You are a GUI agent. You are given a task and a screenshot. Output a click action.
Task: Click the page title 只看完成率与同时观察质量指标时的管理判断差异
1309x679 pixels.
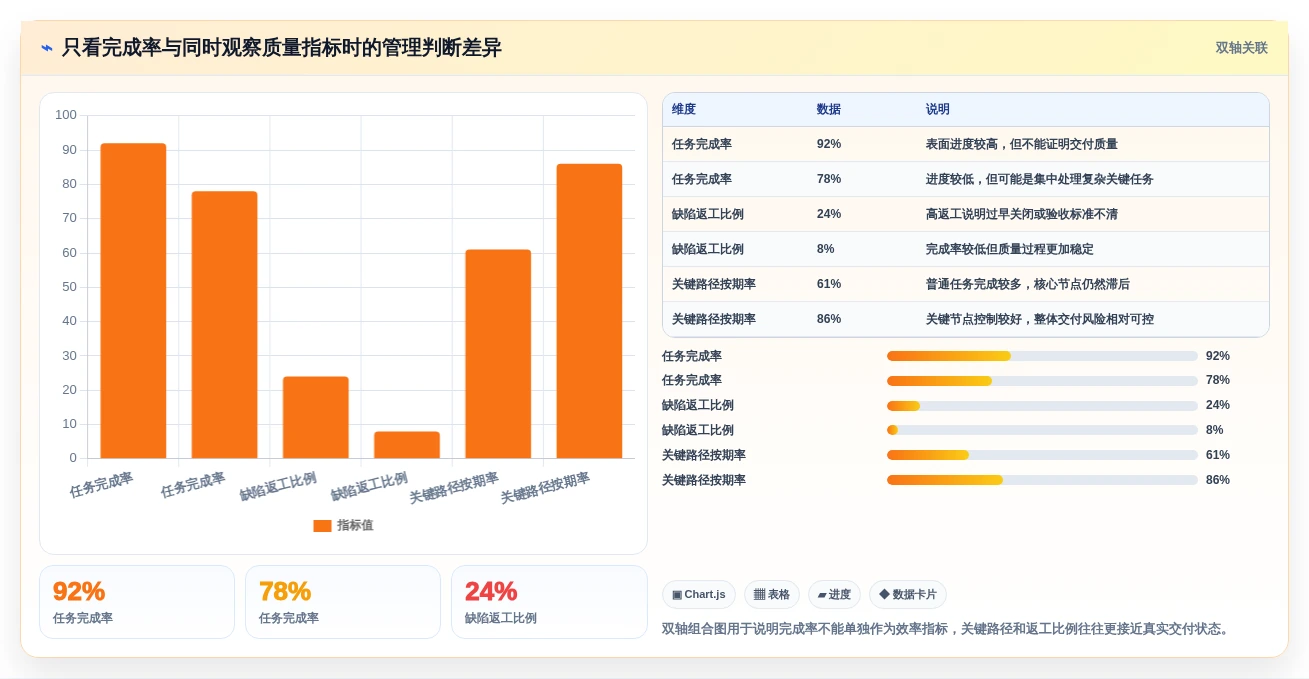click(x=282, y=48)
